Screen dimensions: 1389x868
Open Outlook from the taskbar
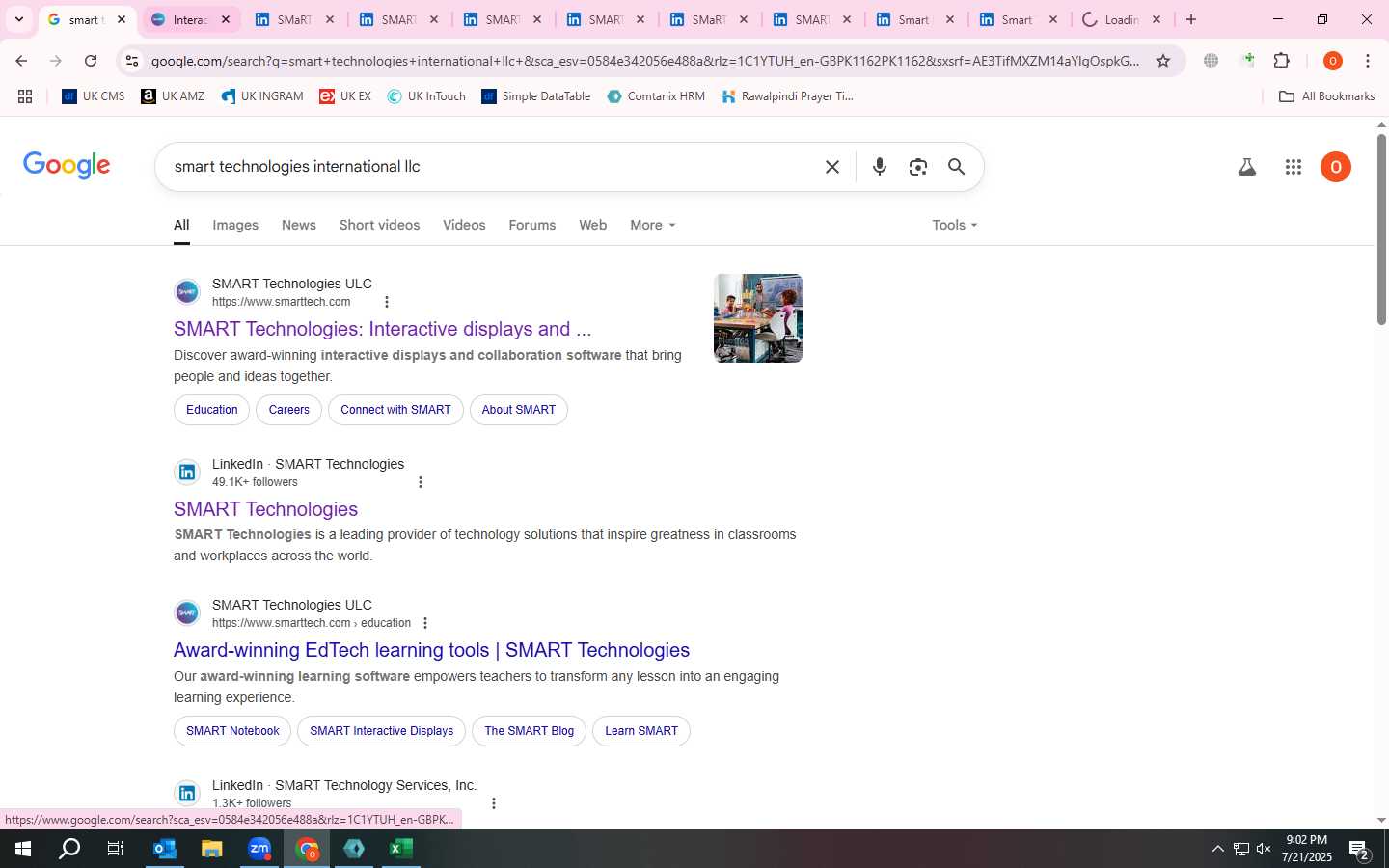(165, 849)
